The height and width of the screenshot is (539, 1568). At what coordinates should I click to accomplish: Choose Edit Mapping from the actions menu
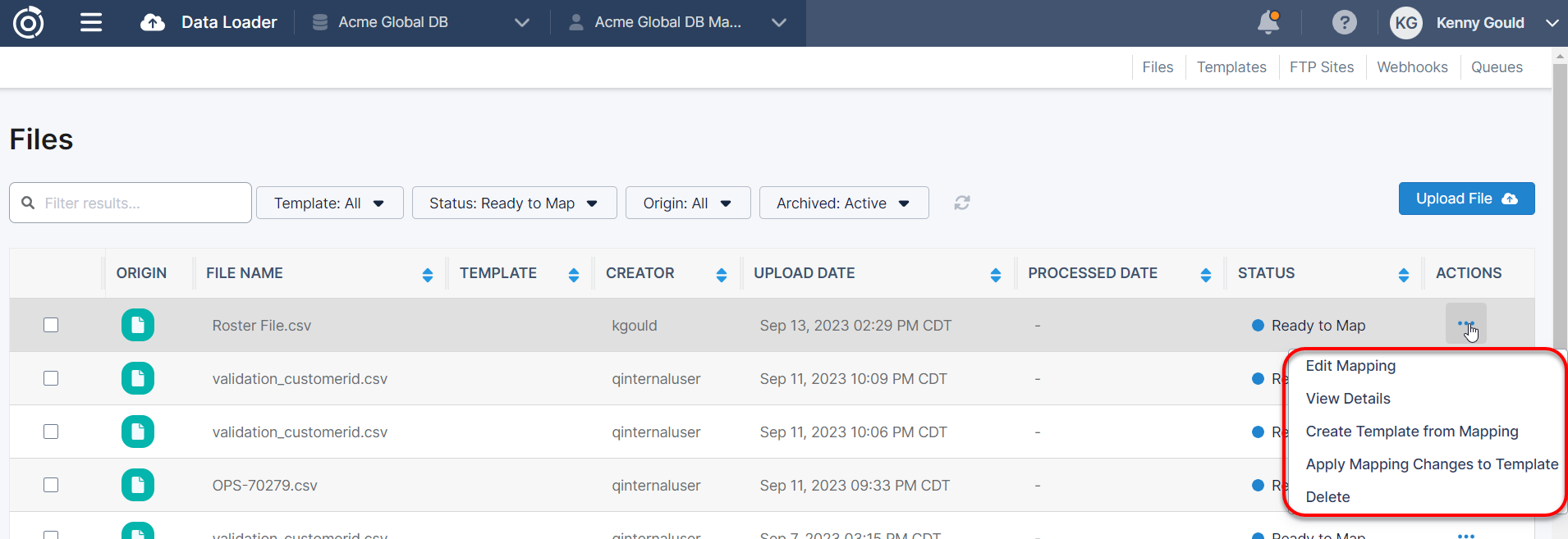click(1350, 366)
